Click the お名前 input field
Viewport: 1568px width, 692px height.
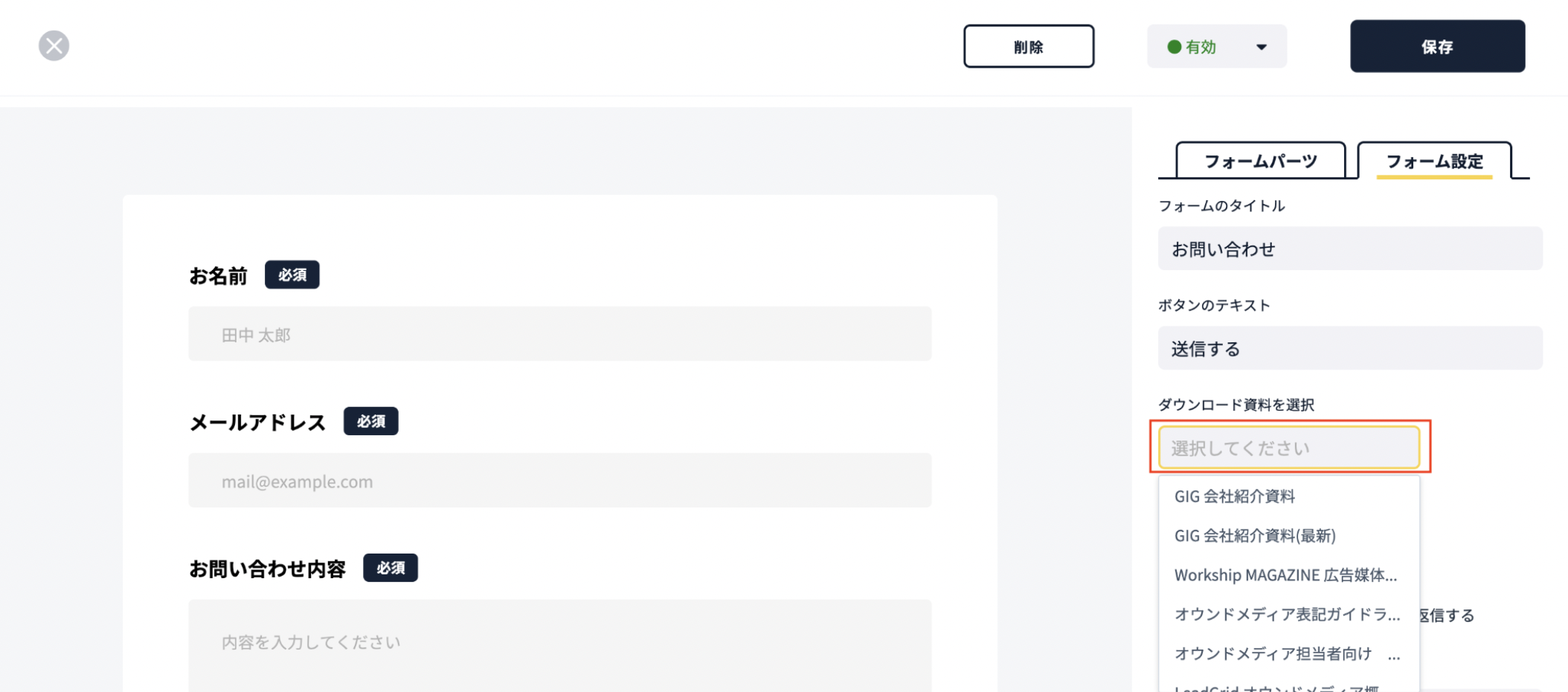(559, 334)
